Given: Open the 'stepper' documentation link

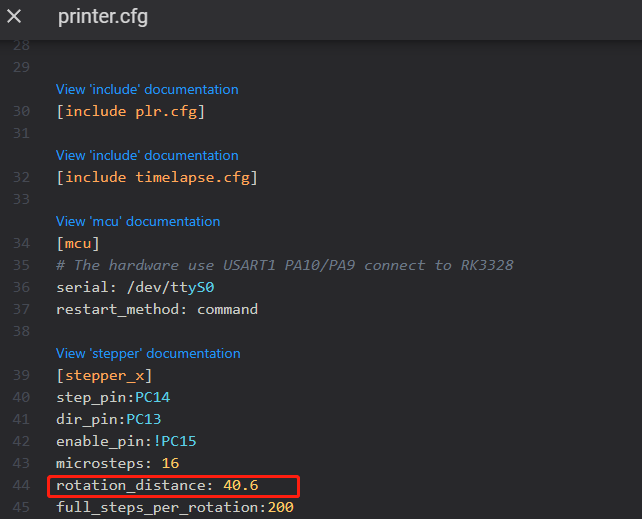Looking at the screenshot, I should click(x=148, y=353).
